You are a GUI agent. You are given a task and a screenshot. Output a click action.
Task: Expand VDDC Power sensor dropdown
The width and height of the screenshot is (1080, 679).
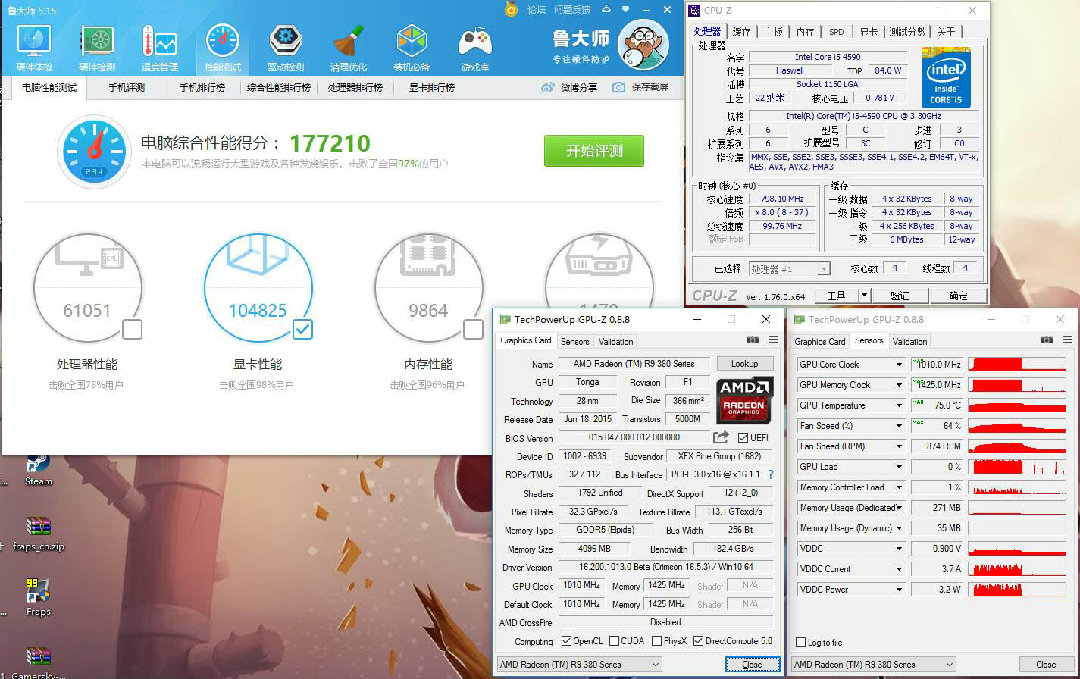coord(899,589)
